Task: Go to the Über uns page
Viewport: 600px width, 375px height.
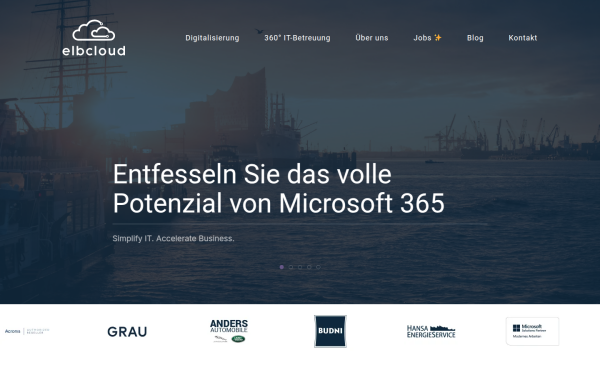Action: tap(372, 38)
